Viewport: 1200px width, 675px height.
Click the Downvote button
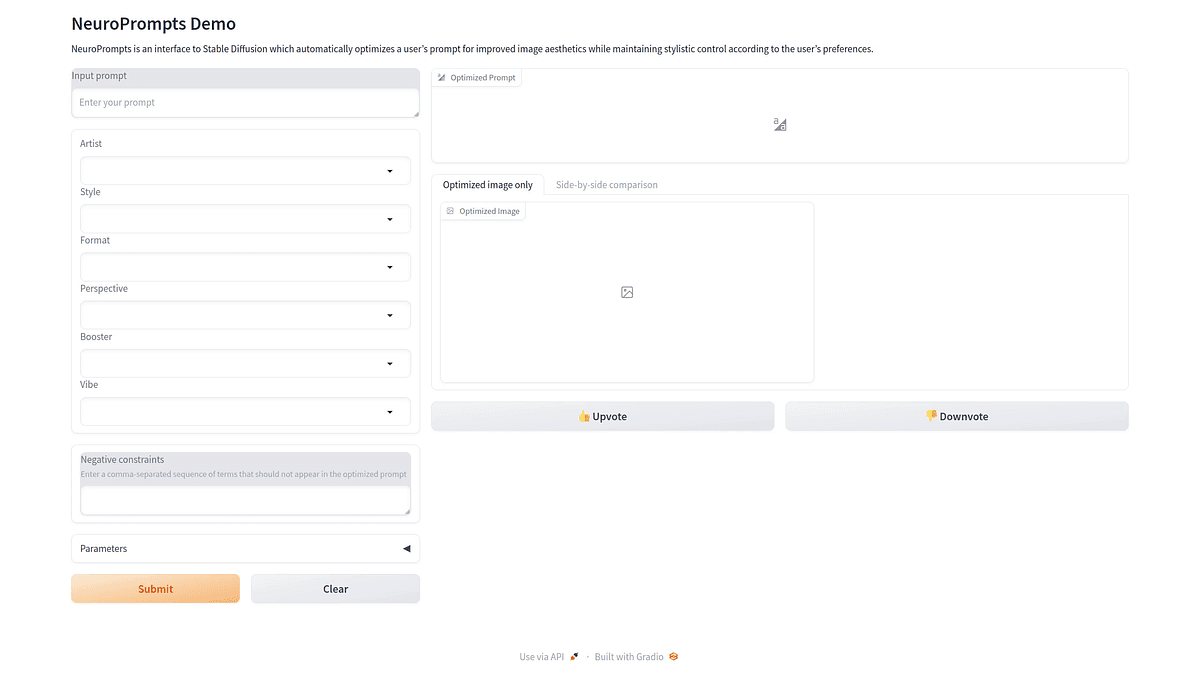(957, 416)
